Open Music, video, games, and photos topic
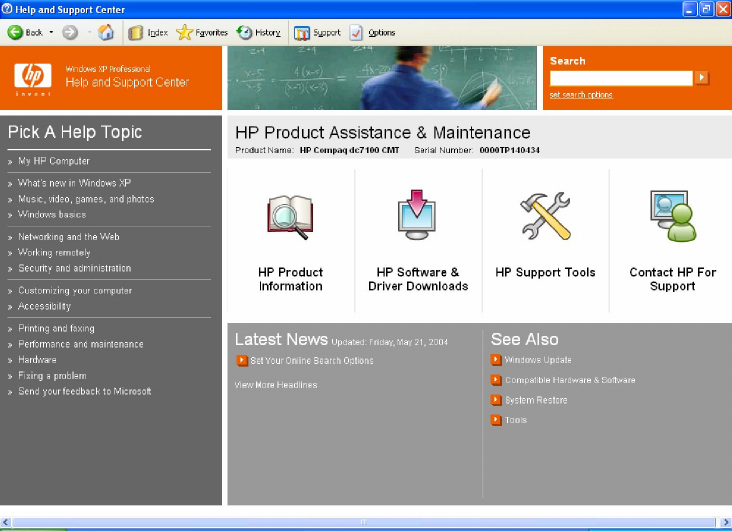 coord(86,199)
